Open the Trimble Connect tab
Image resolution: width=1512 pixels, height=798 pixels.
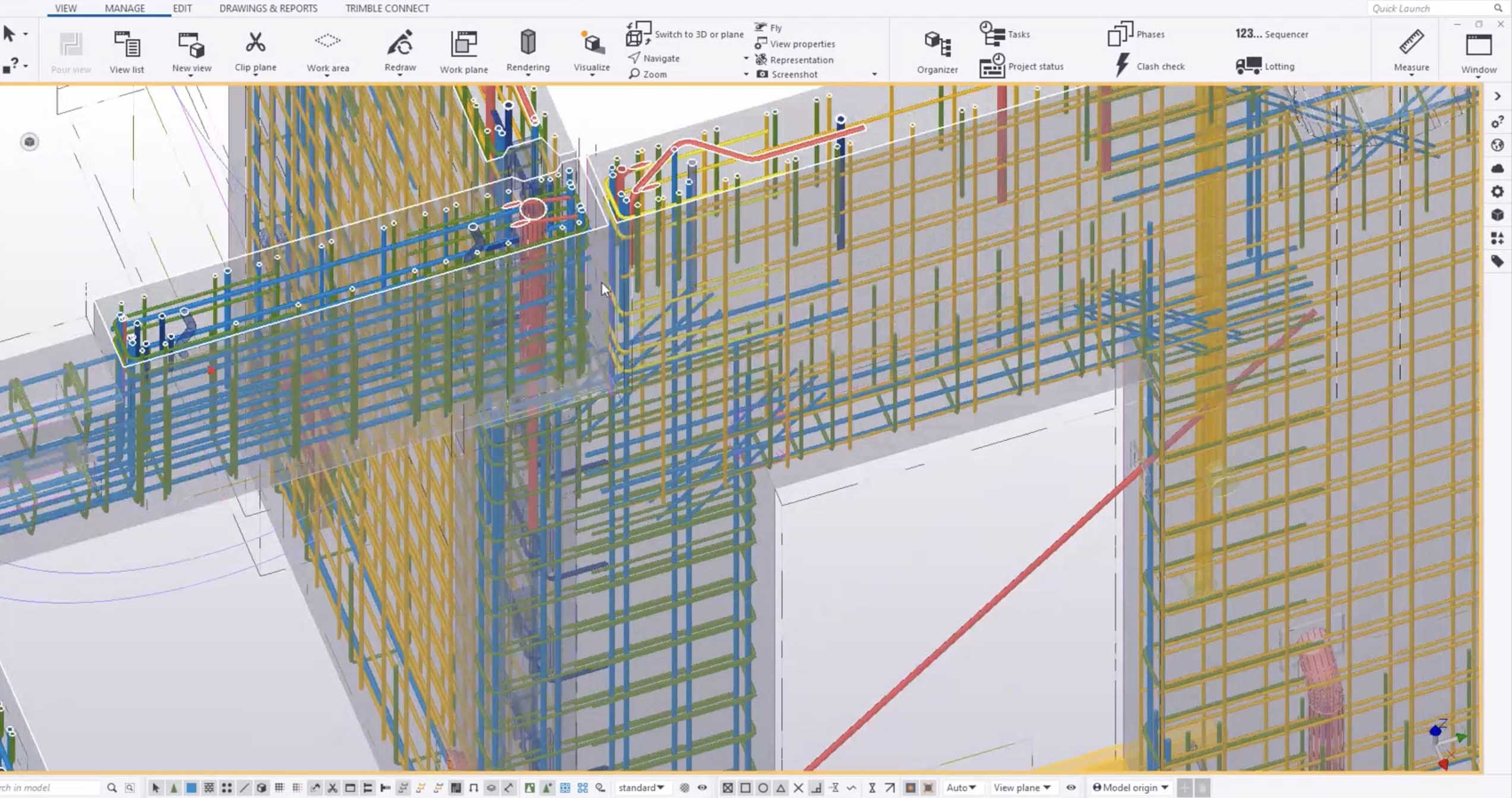tap(387, 8)
